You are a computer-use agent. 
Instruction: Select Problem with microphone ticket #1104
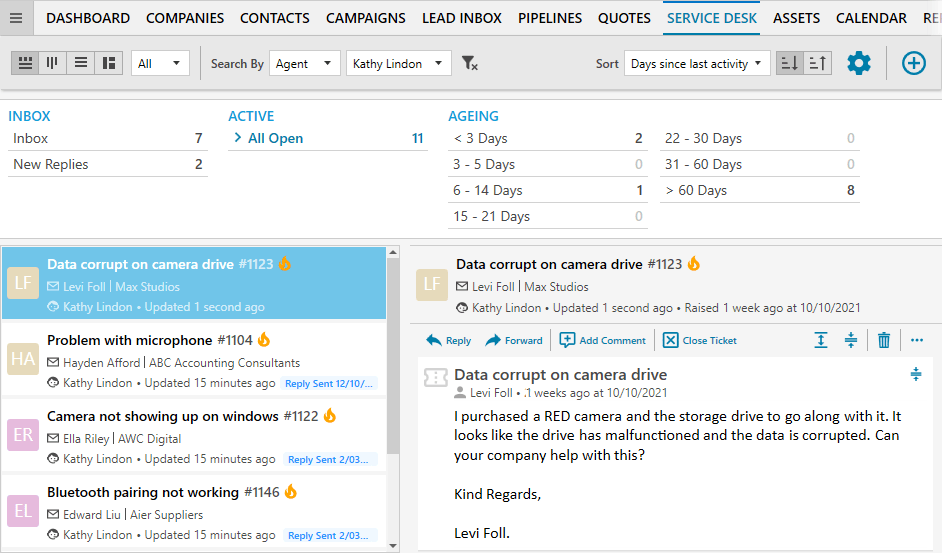[194, 361]
